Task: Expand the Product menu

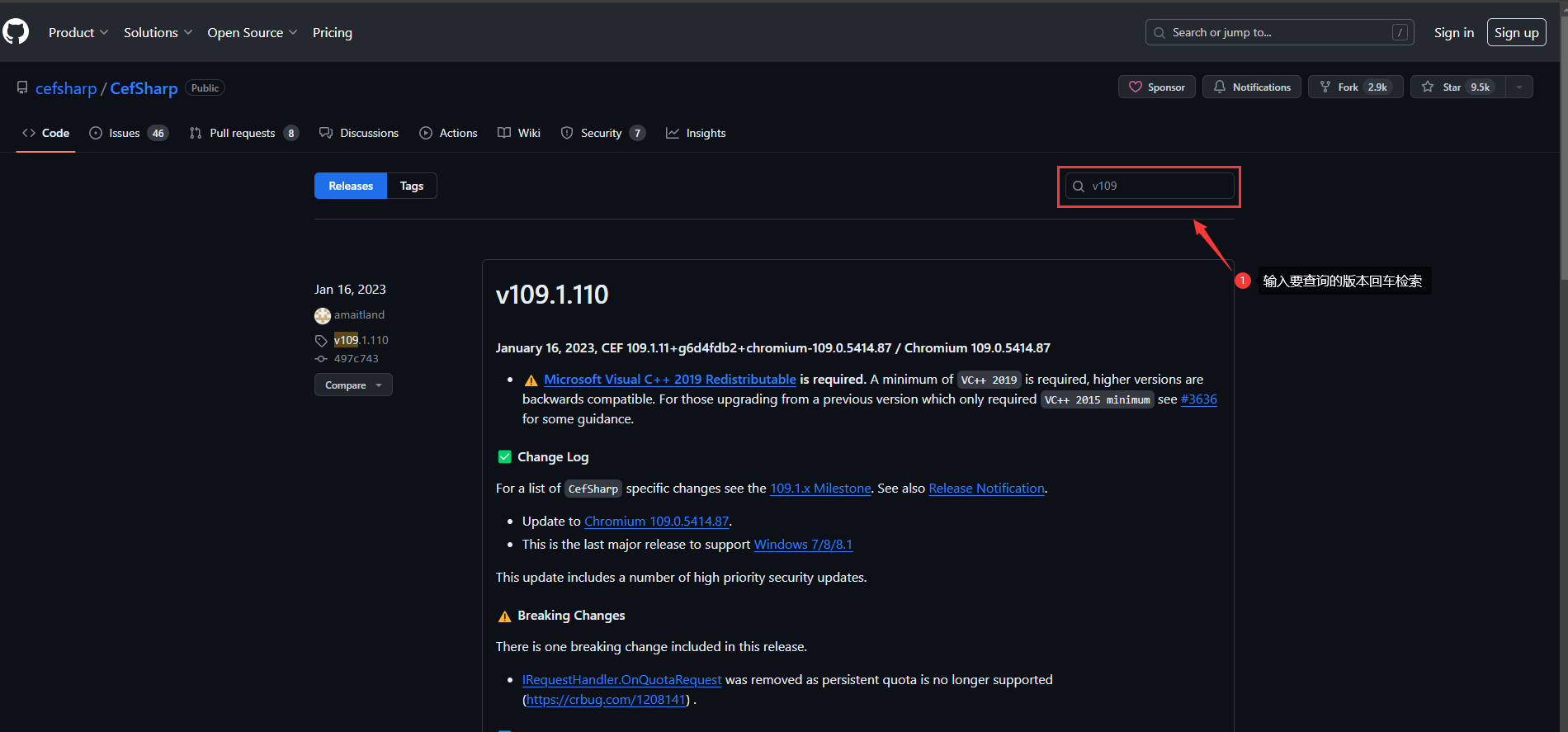Action: pyautogui.click(x=78, y=32)
